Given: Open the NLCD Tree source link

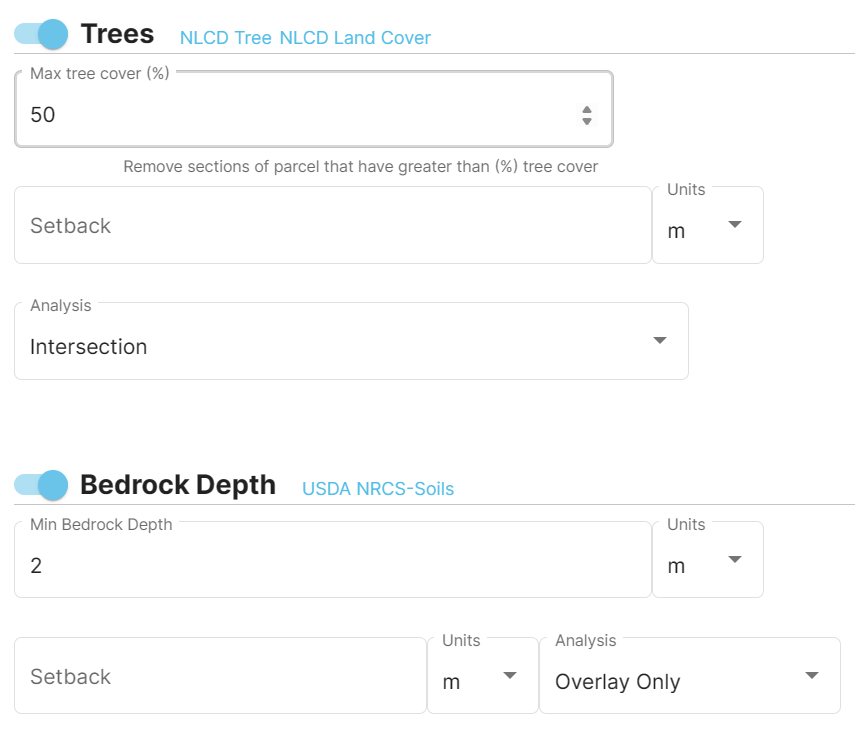Looking at the screenshot, I should 225,38.
